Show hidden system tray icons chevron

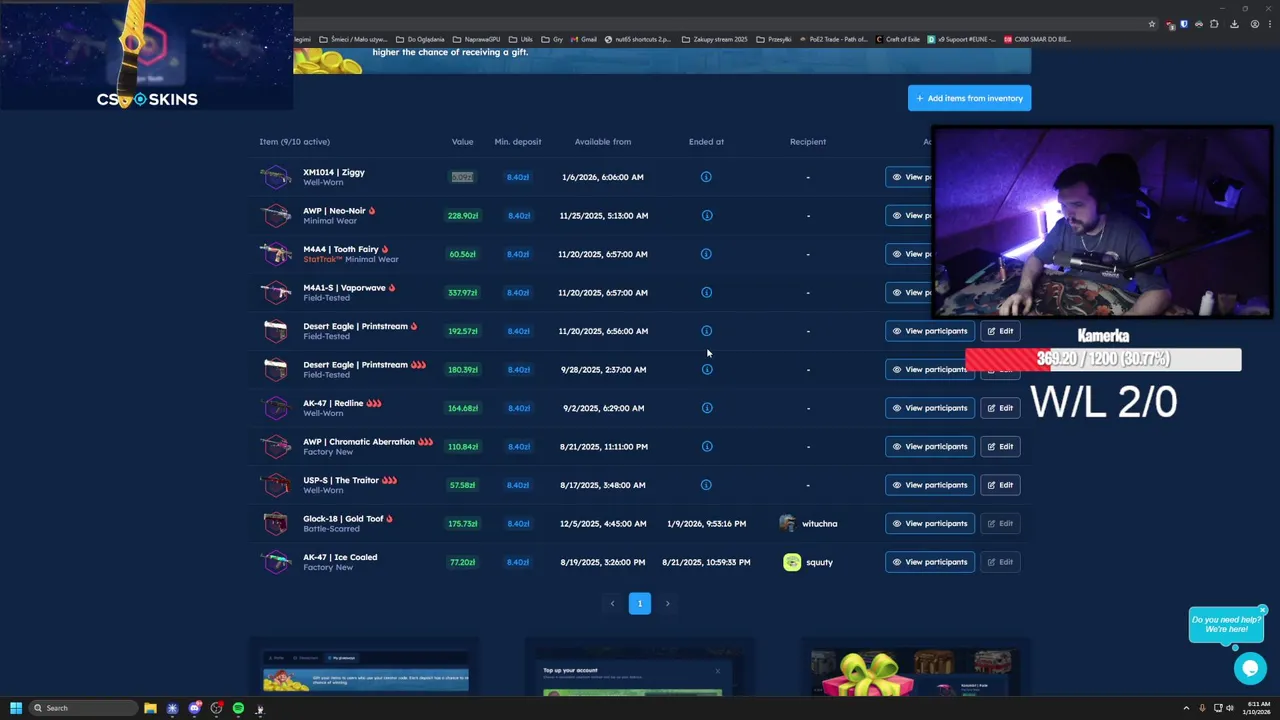[x=1186, y=708]
